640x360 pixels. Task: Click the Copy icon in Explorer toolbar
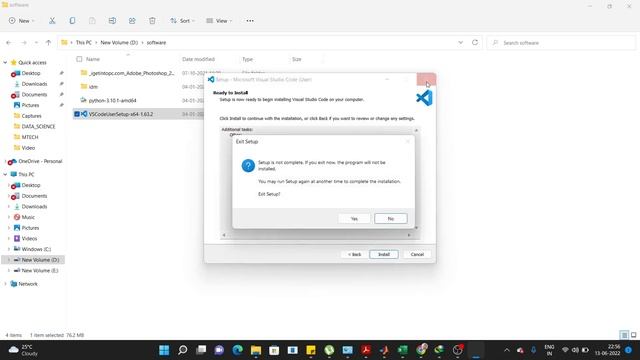[72, 21]
